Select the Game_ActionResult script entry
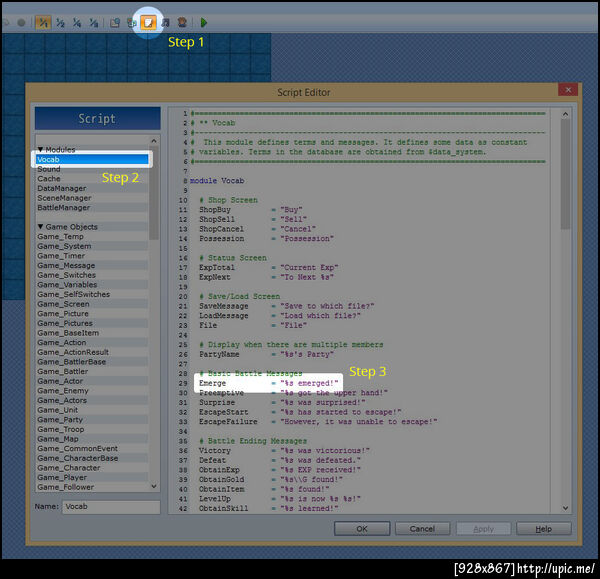The height and width of the screenshot is (579, 600). (x=92, y=352)
